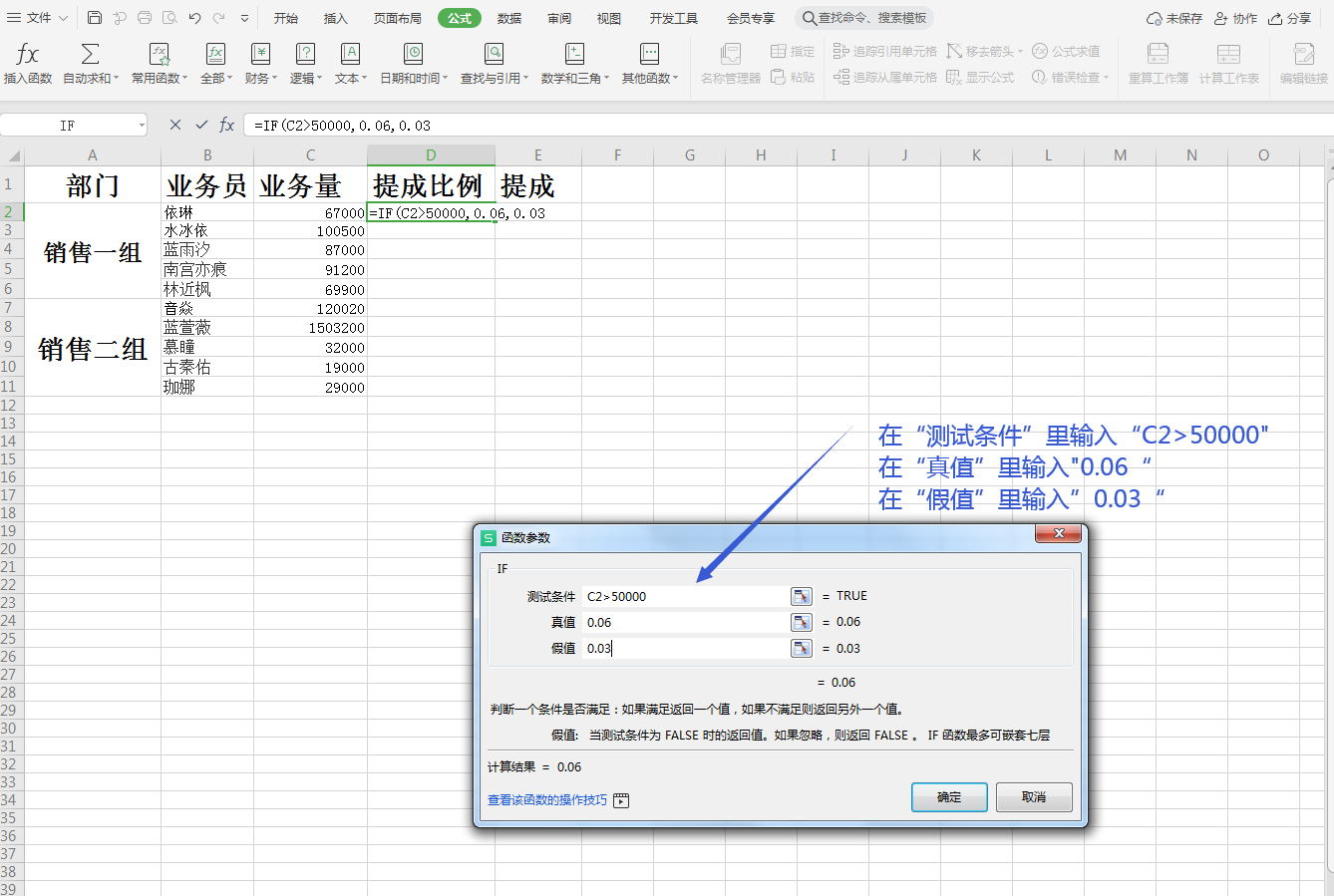
Task: Click the range selector icon for 假值
Action: point(801,648)
